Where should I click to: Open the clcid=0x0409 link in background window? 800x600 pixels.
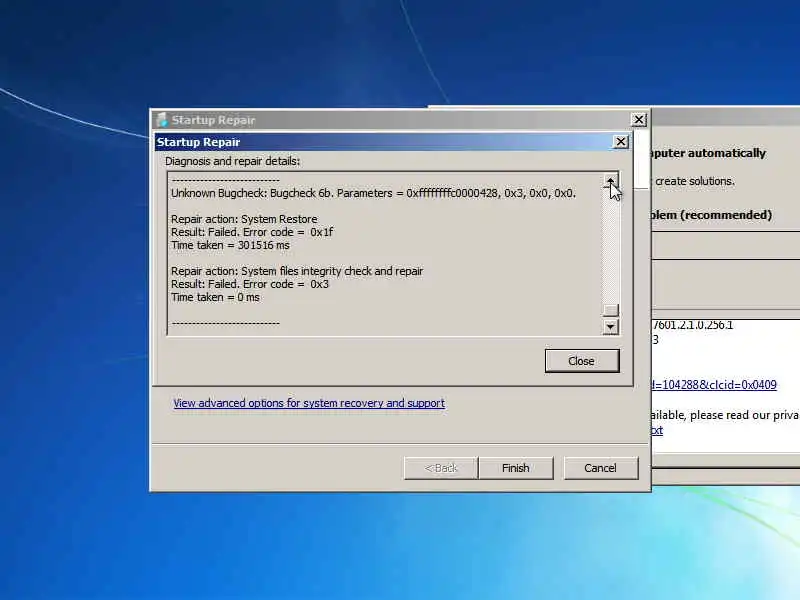pos(714,385)
